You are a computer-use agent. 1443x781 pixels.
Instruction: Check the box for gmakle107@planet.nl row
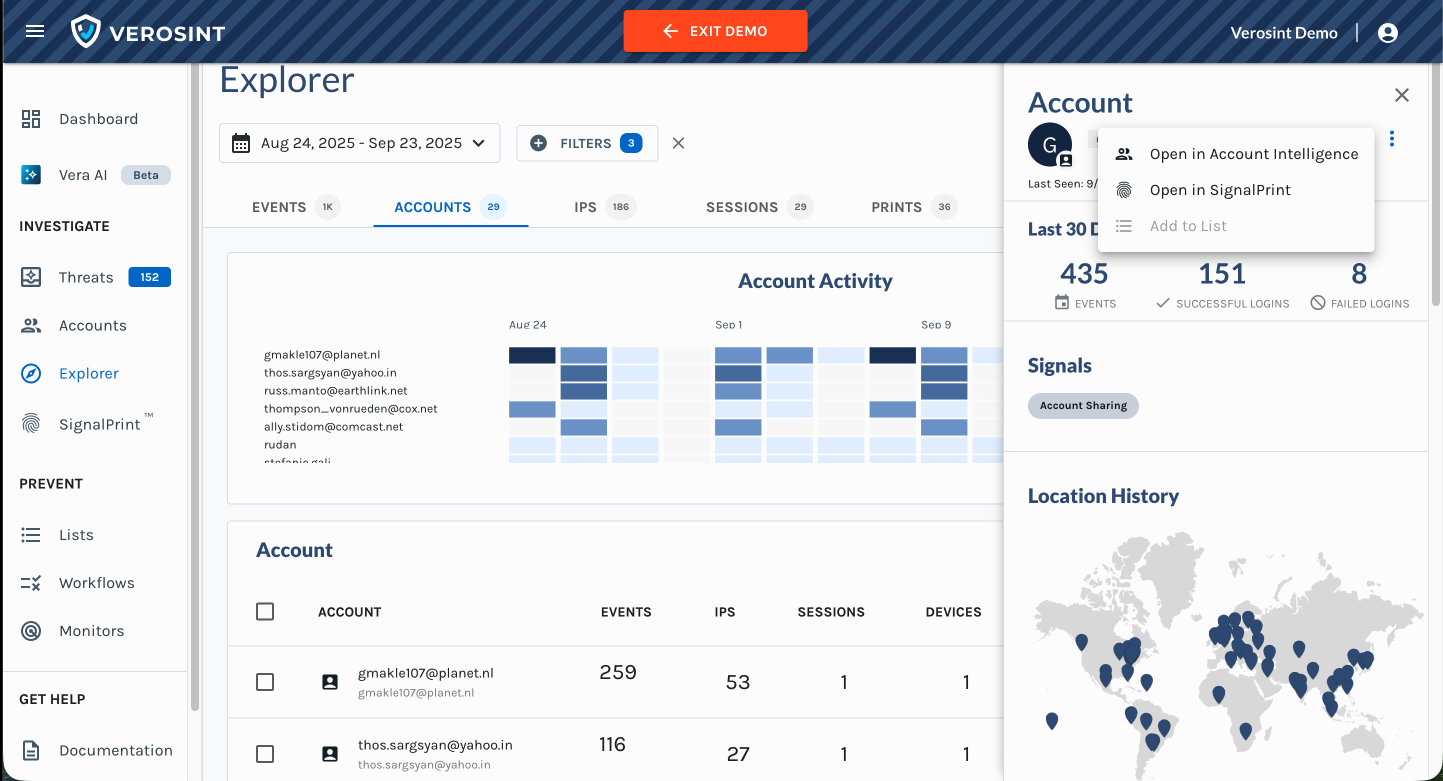click(x=265, y=682)
